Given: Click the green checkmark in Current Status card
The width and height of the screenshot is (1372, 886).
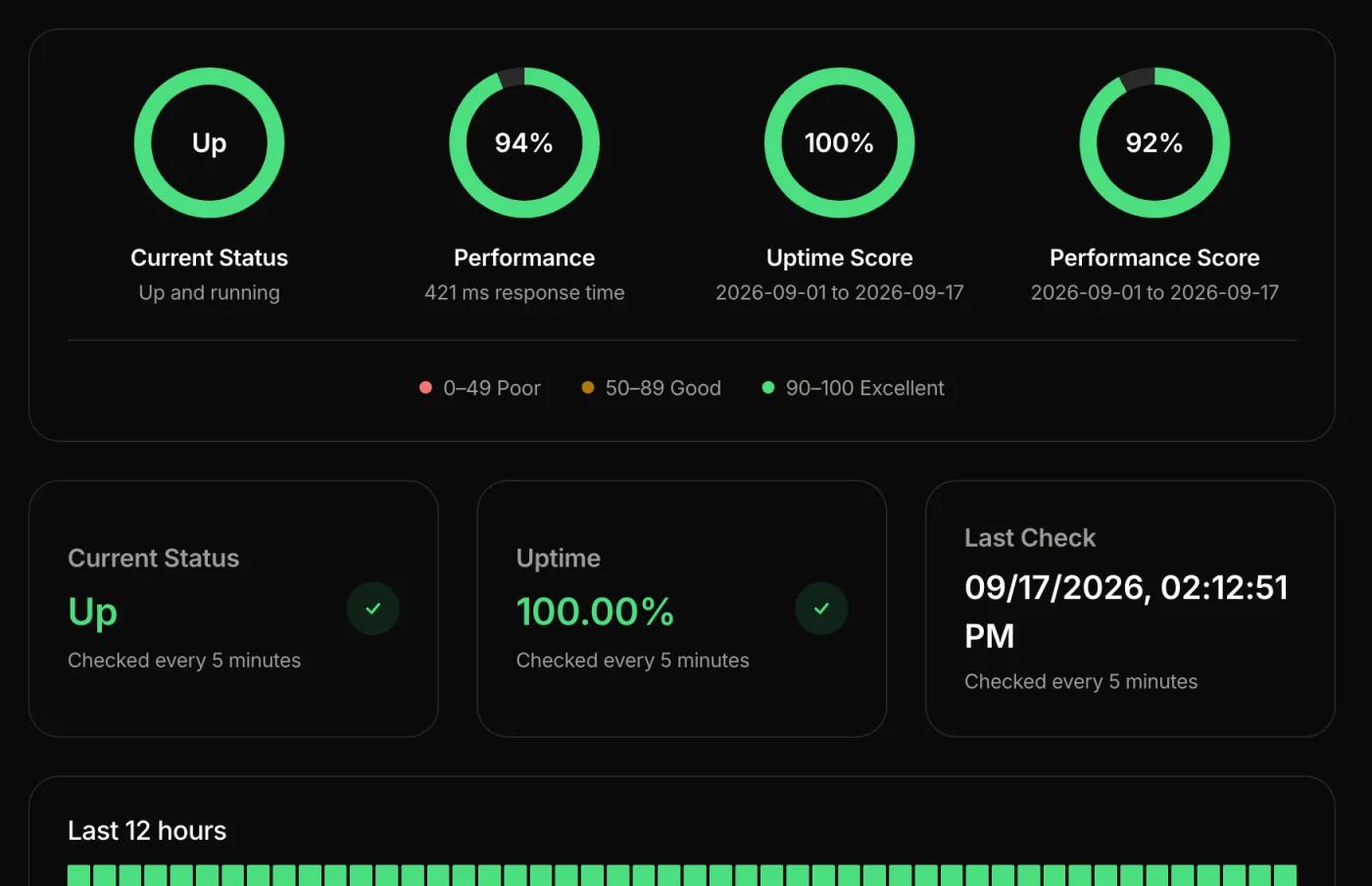Looking at the screenshot, I should pyautogui.click(x=372, y=609).
